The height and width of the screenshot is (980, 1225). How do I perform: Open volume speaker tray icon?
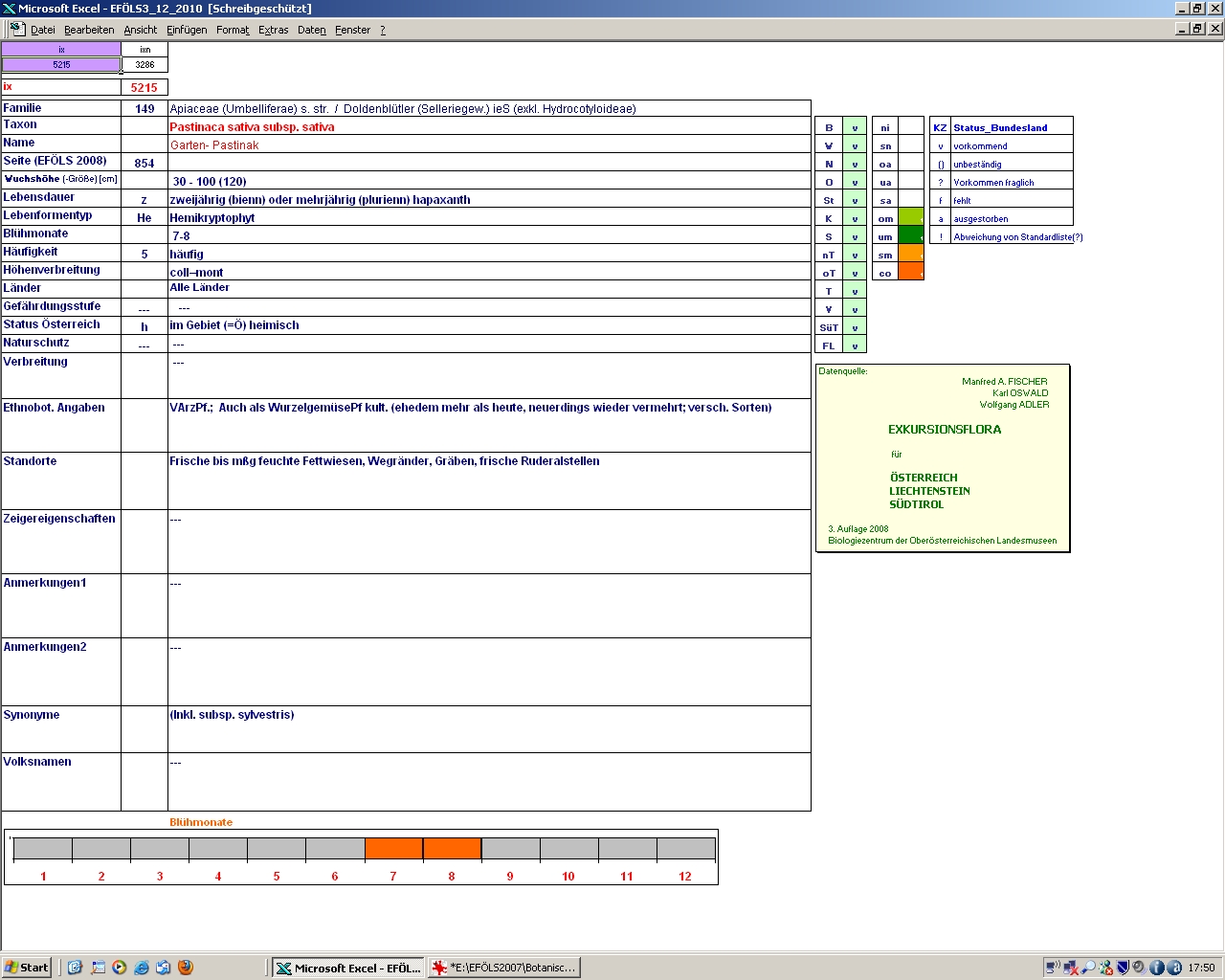(1139, 968)
